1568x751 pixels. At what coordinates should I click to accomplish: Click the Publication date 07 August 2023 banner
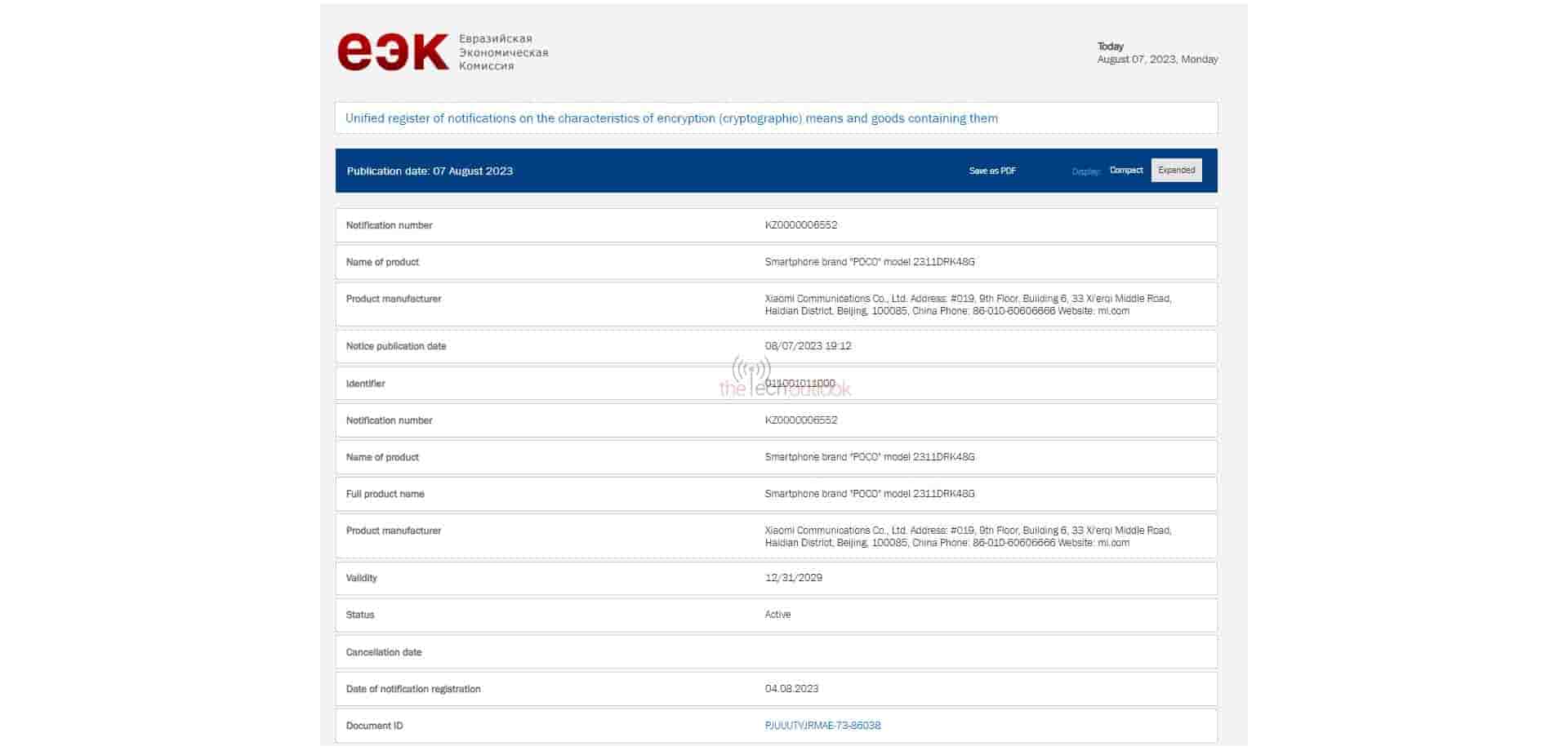tap(430, 171)
